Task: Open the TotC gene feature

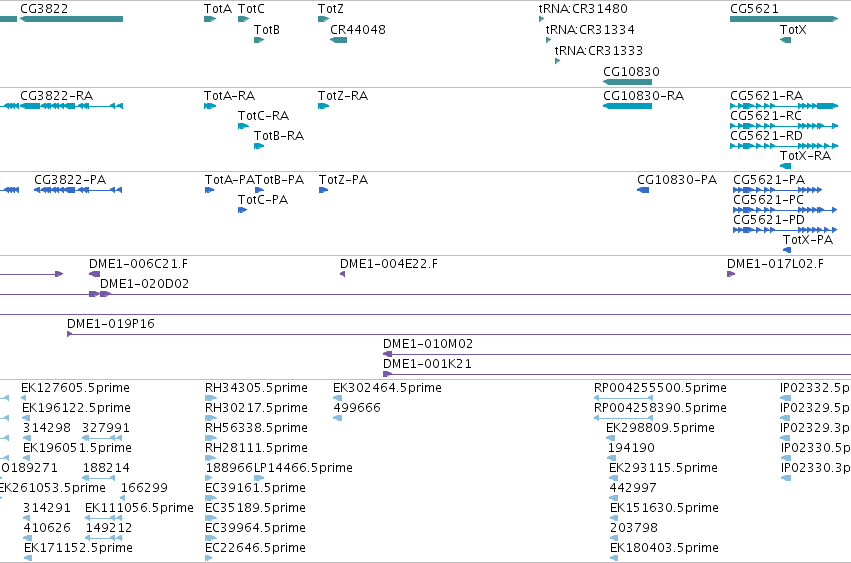Action: point(243,19)
